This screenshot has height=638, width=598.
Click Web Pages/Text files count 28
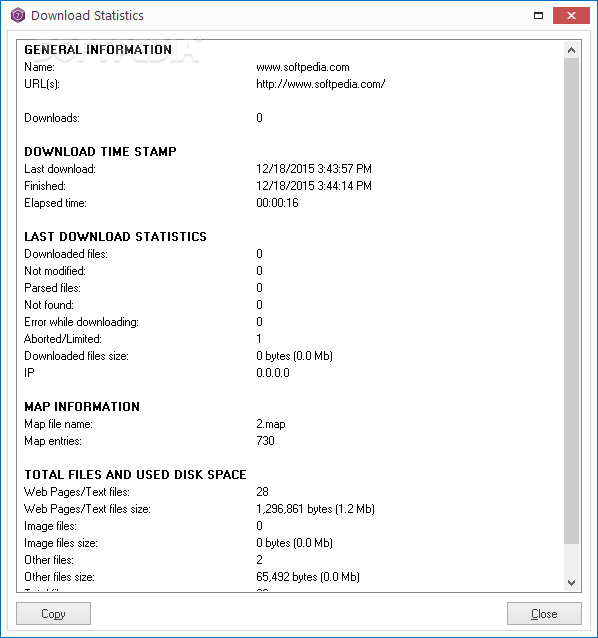point(262,492)
